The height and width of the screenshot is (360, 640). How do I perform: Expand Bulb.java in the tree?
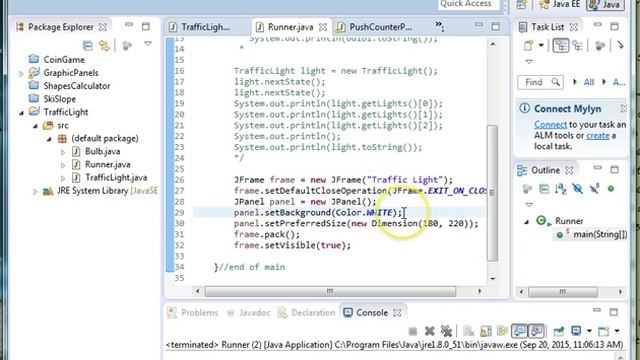pos(63,152)
